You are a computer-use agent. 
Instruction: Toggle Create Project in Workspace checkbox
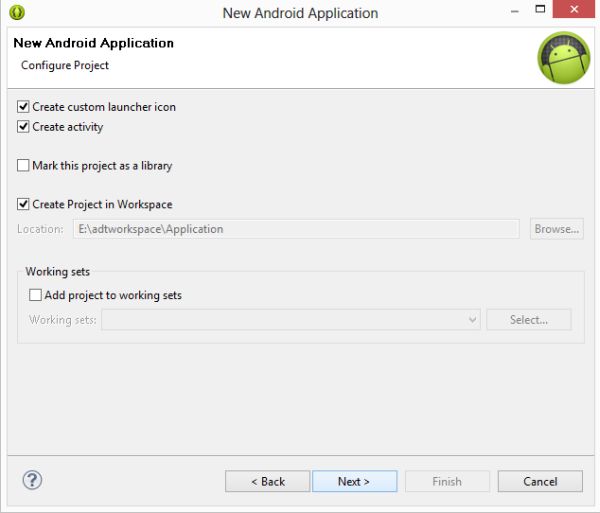tap(24, 204)
